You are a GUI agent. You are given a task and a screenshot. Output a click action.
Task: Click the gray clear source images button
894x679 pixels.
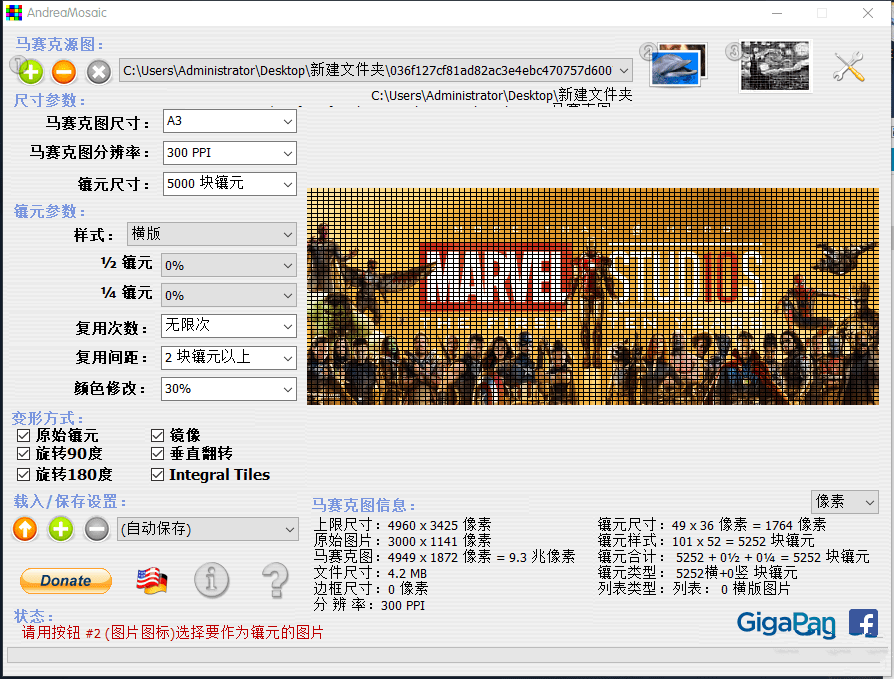click(98, 71)
